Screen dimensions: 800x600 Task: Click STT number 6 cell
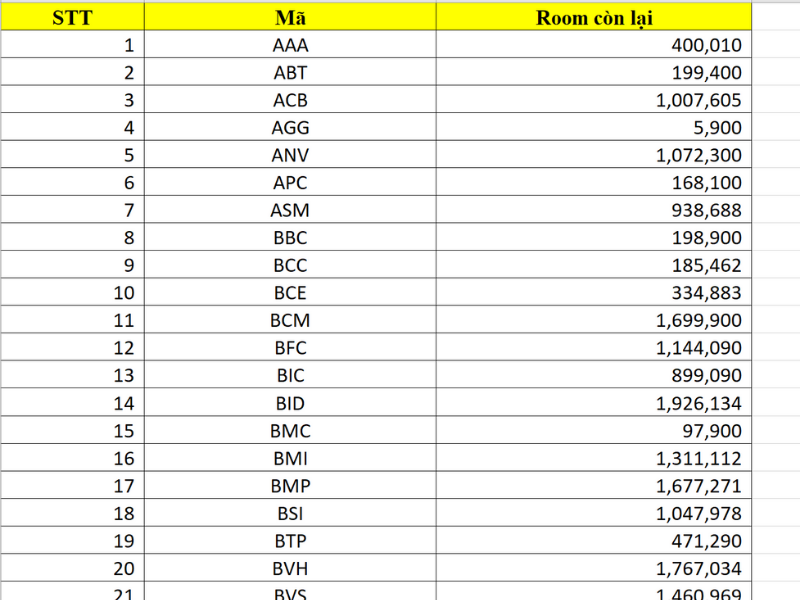coord(72,183)
